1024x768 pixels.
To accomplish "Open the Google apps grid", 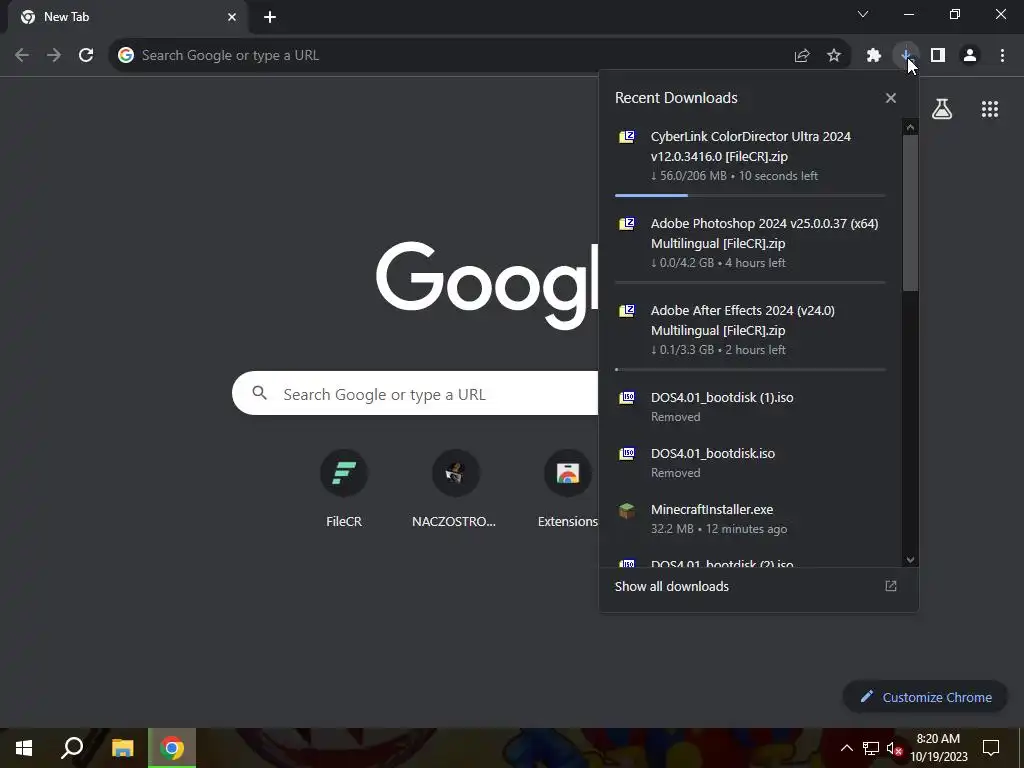I will pyautogui.click(x=990, y=109).
